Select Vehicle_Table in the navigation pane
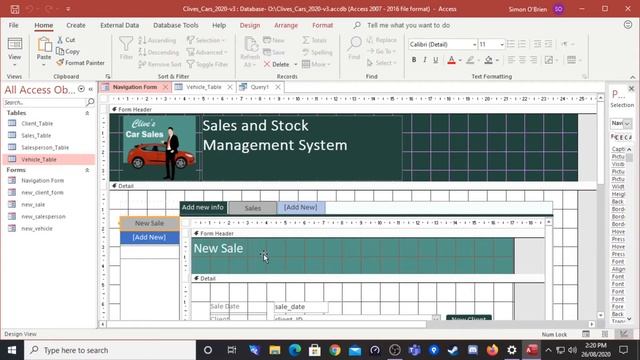This screenshot has height=360, width=640. 39,160
